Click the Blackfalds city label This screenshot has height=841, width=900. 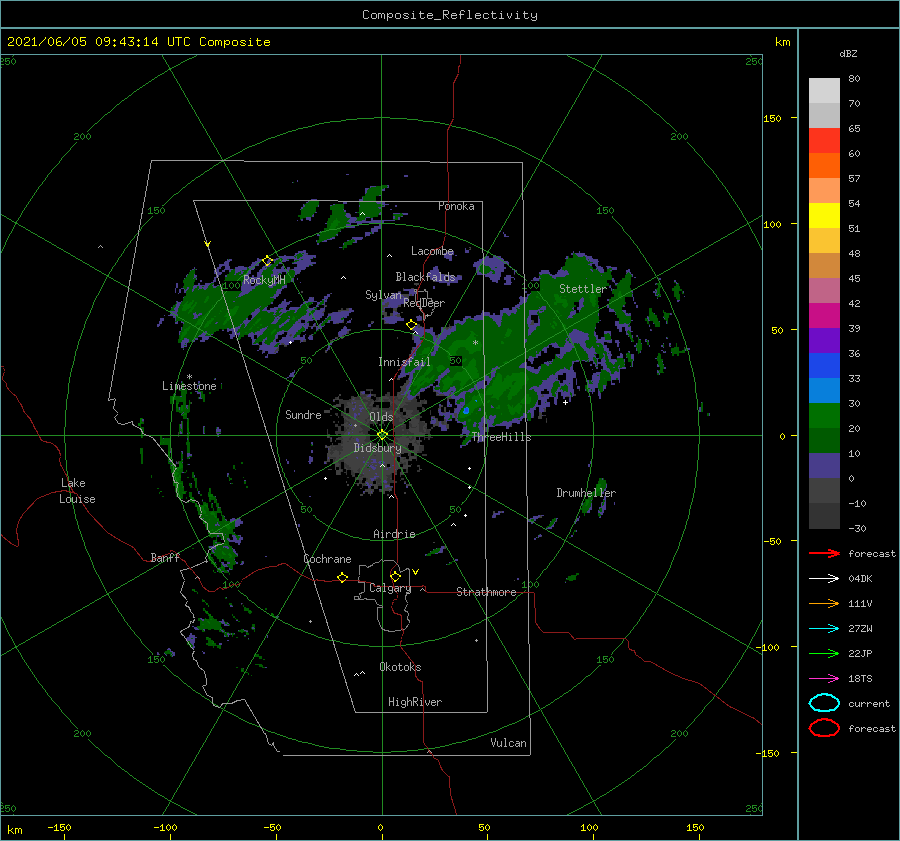425,277
